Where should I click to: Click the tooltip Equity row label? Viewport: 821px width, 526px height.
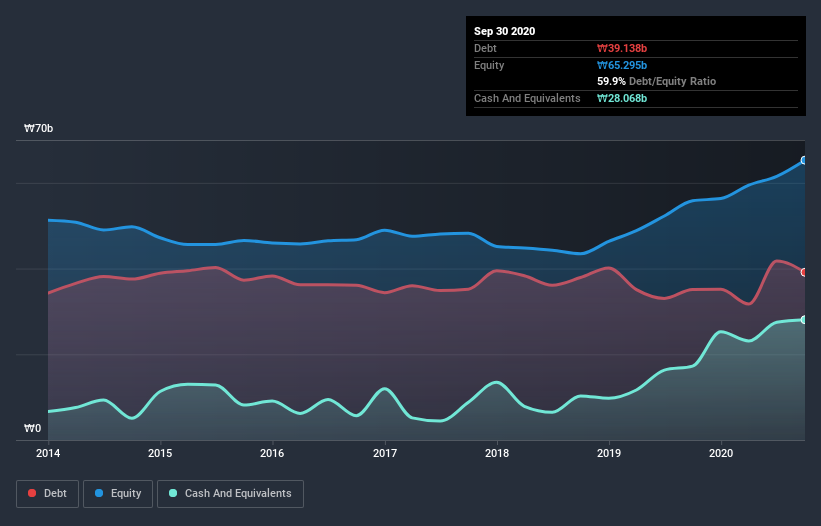(489, 65)
